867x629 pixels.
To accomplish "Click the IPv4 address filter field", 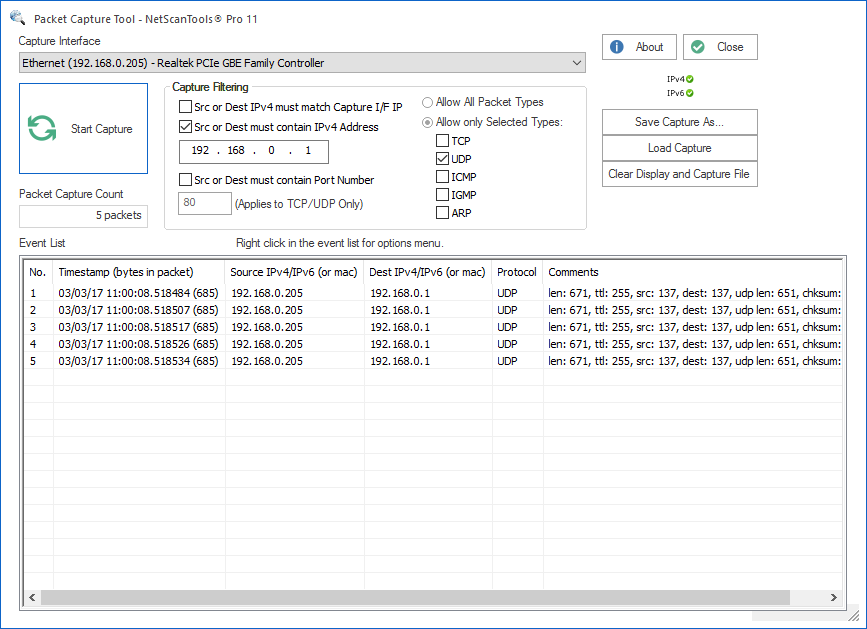I will [x=254, y=151].
